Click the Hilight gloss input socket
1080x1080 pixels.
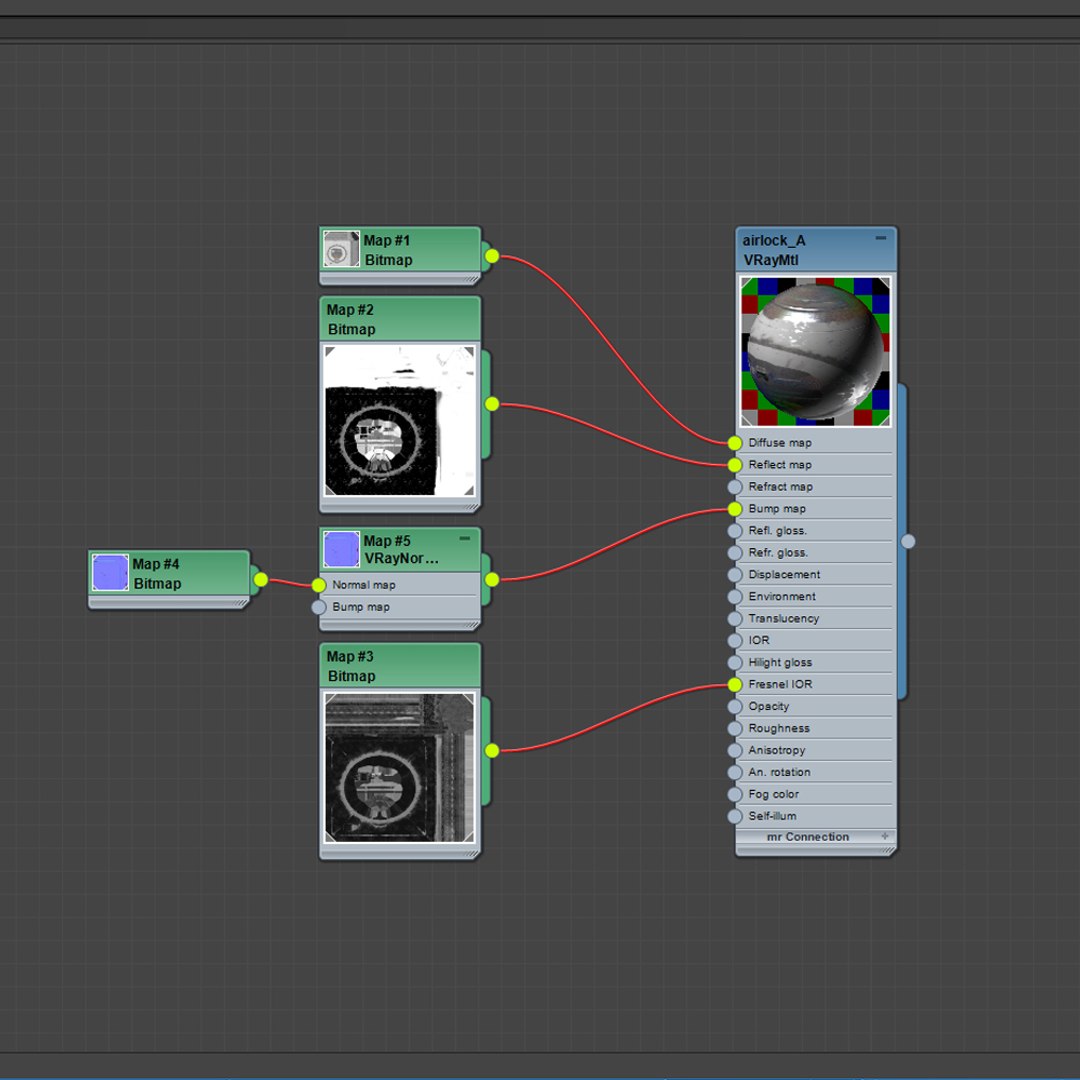735,663
